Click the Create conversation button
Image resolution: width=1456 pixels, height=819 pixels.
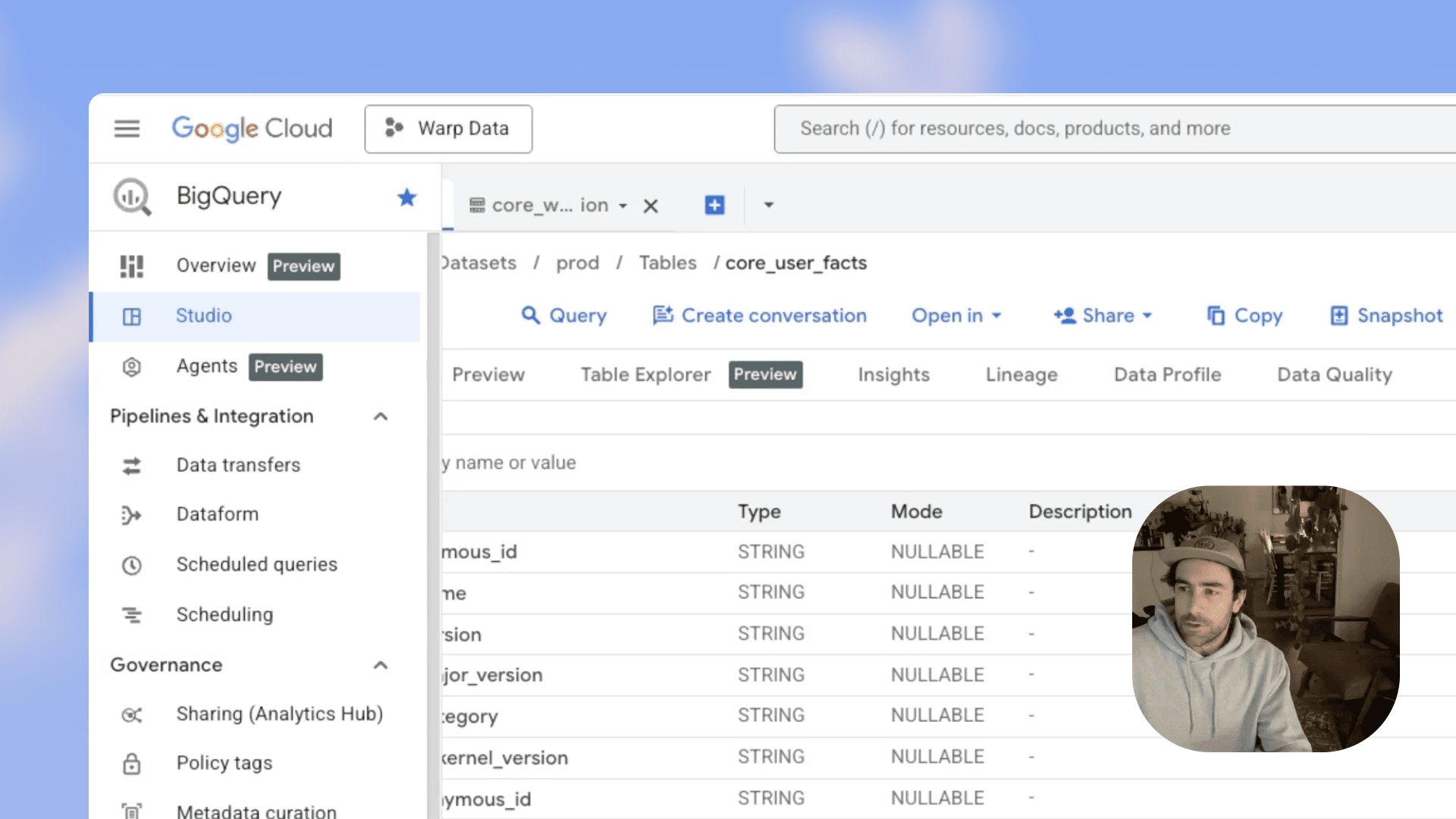tap(760, 315)
